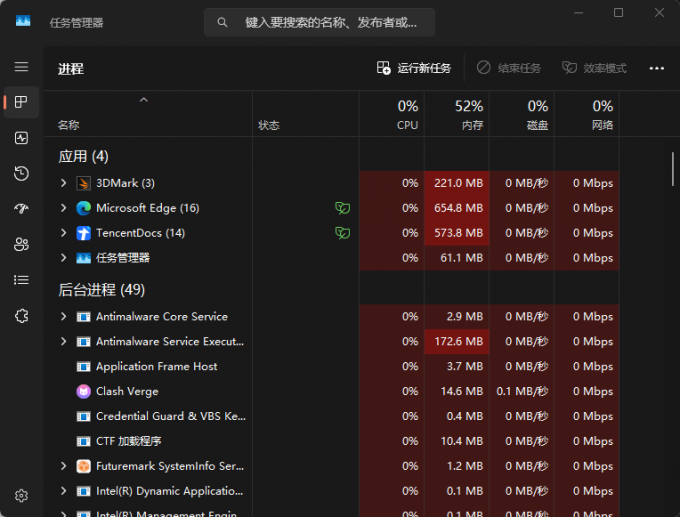Viewport: 680px width, 517px height.
Task: Select the 应用 (4) group header
Action: click(x=83, y=156)
